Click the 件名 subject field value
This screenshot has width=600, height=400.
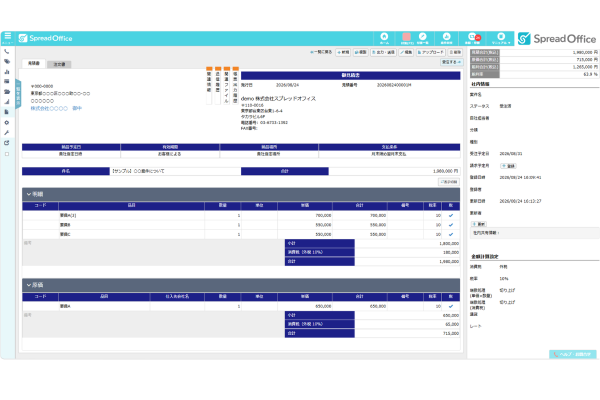(175, 171)
